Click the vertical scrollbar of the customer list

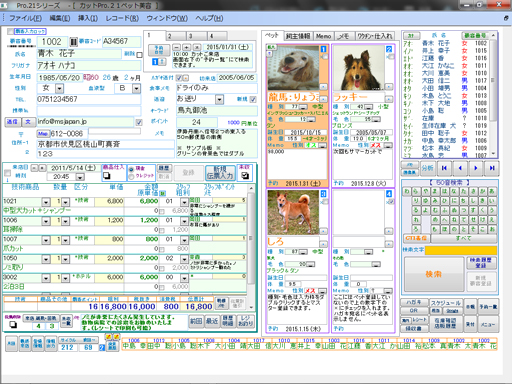[493, 94]
